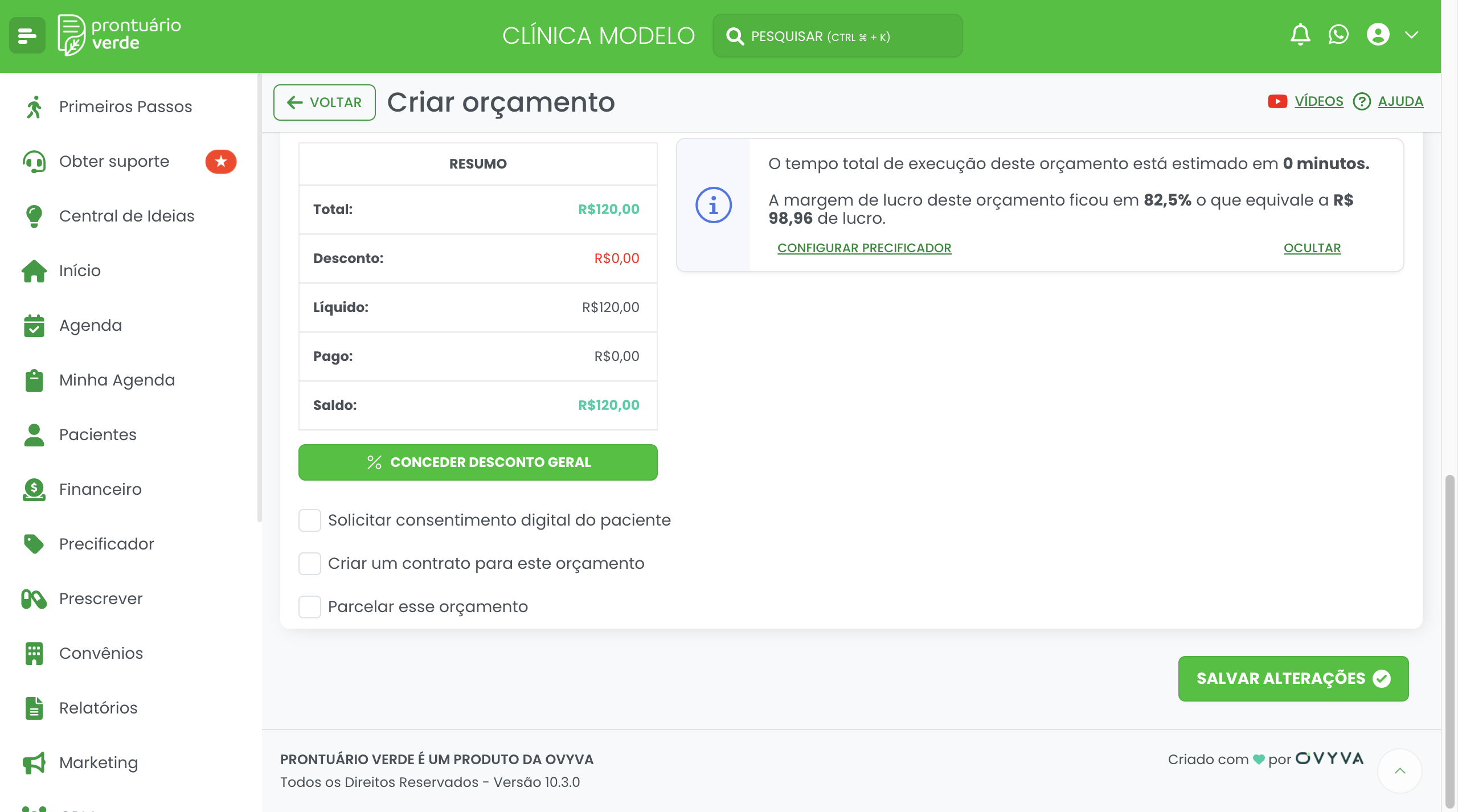Image resolution: width=1458 pixels, height=812 pixels.
Task: Open the user account avatar
Action: pos(1378,35)
